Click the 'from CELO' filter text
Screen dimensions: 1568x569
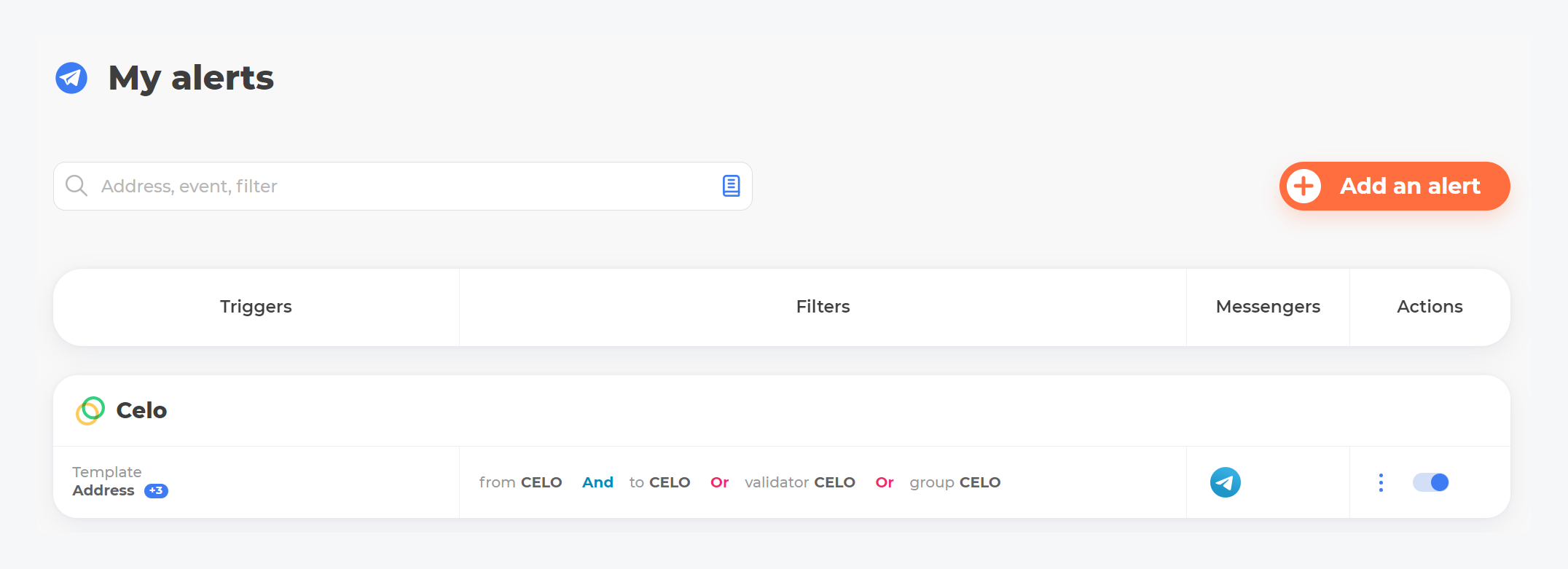520,482
